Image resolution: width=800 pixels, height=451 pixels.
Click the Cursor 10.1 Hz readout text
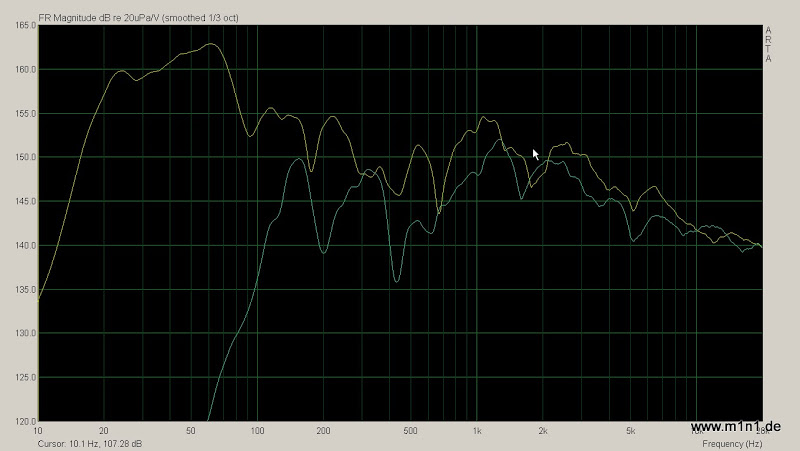90,443
